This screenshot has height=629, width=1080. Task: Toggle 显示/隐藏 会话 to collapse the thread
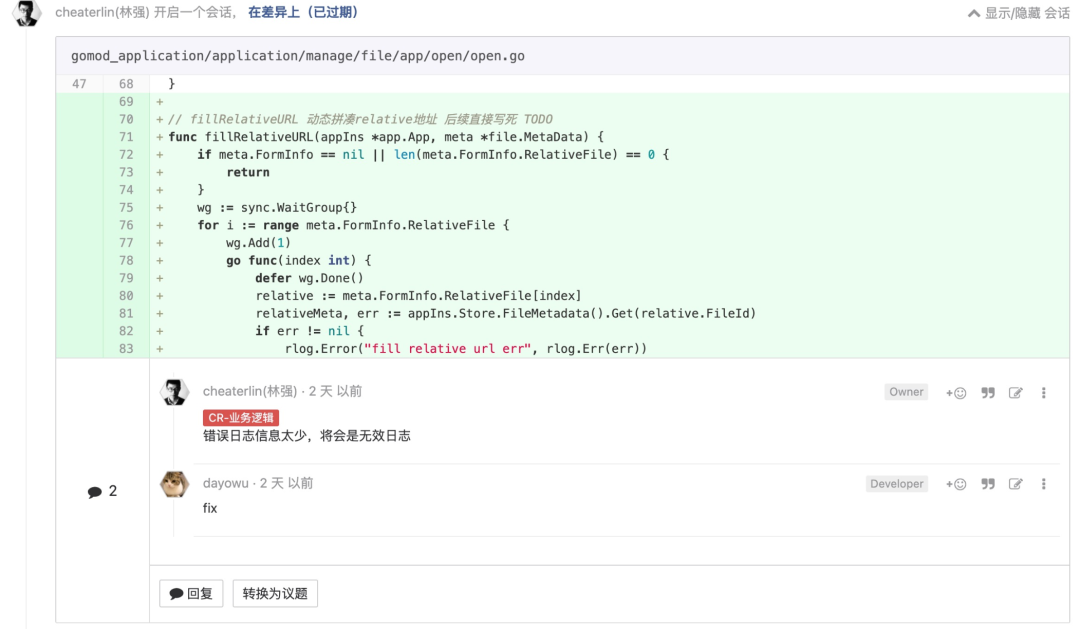(x=1018, y=13)
